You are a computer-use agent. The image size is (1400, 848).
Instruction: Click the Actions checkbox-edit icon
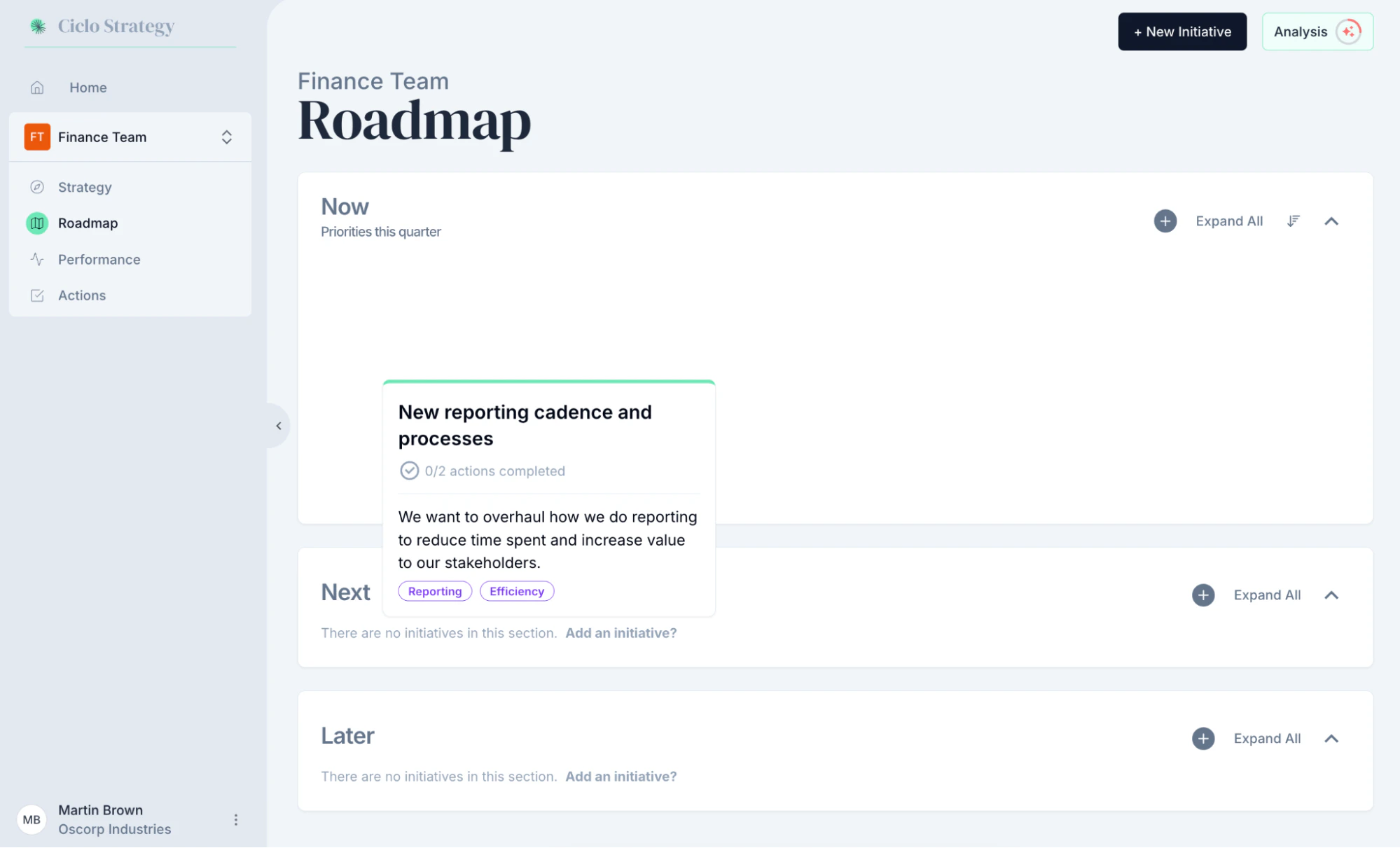[x=37, y=296]
